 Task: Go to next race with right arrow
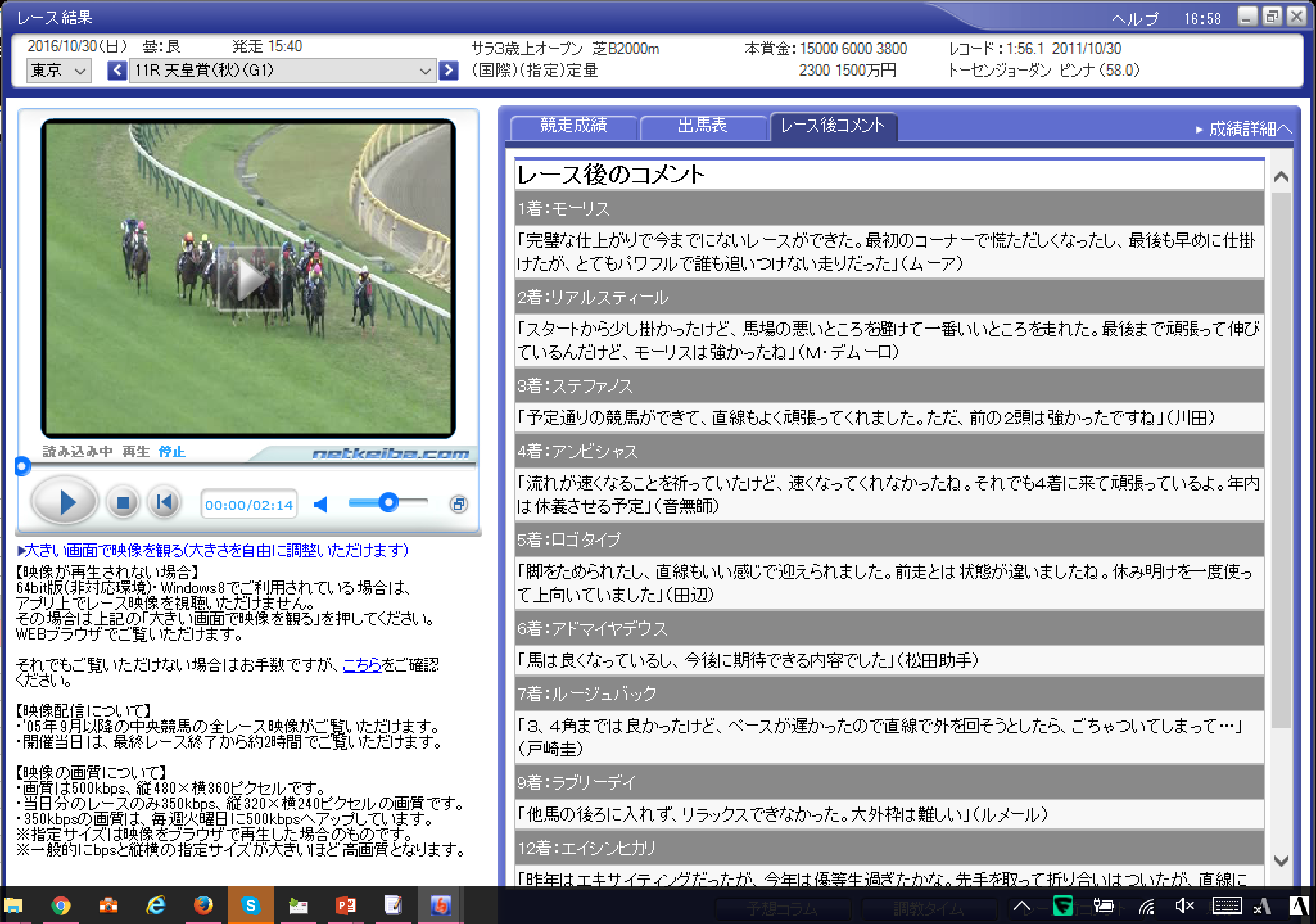pos(449,70)
